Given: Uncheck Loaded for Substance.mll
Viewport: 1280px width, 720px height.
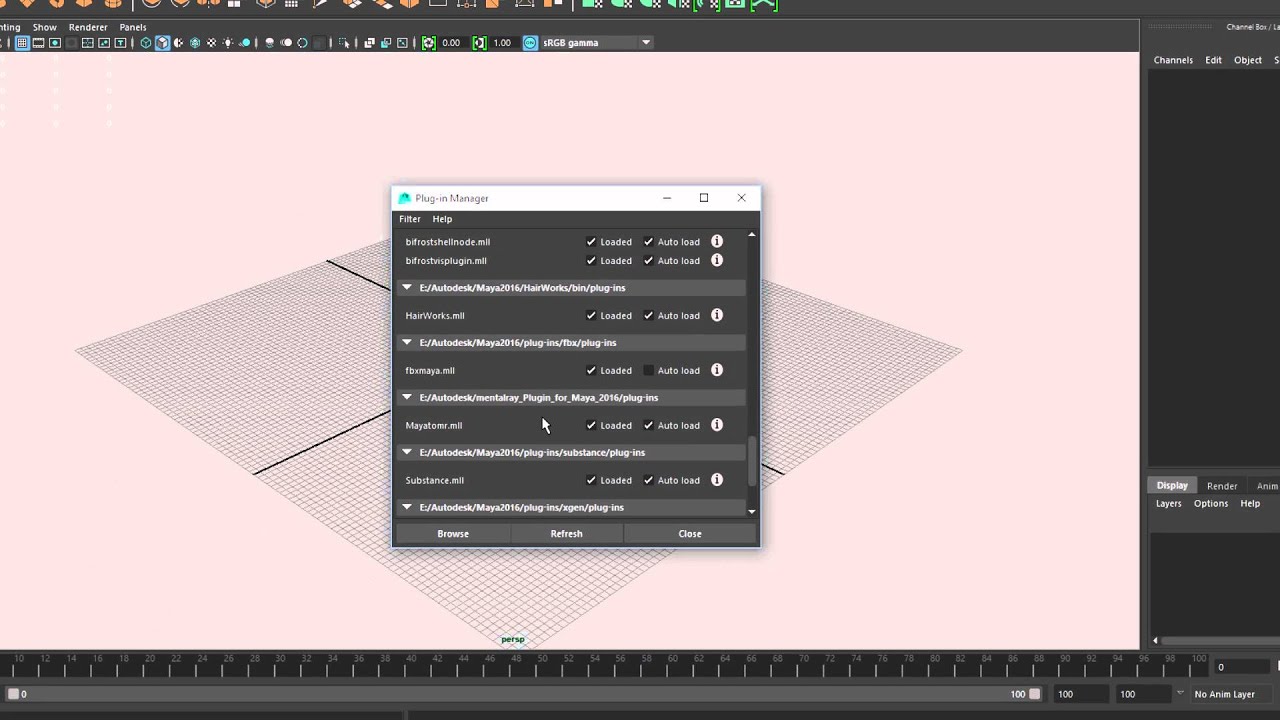Looking at the screenshot, I should click(x=591, y=480).
